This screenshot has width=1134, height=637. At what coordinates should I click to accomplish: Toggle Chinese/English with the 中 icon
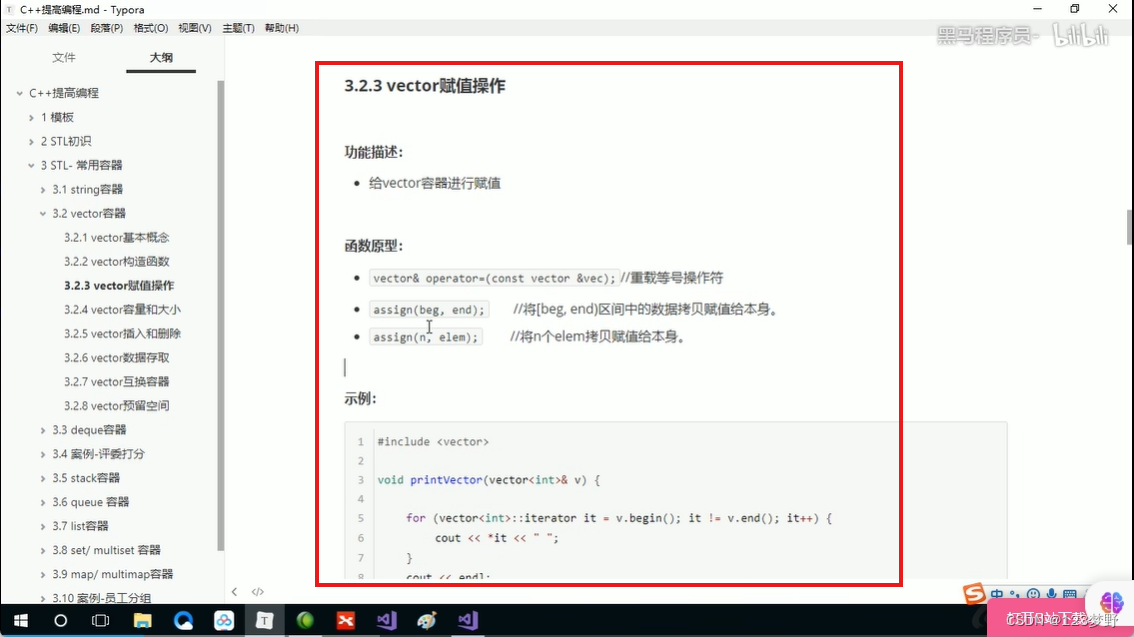tap(997, 593)
